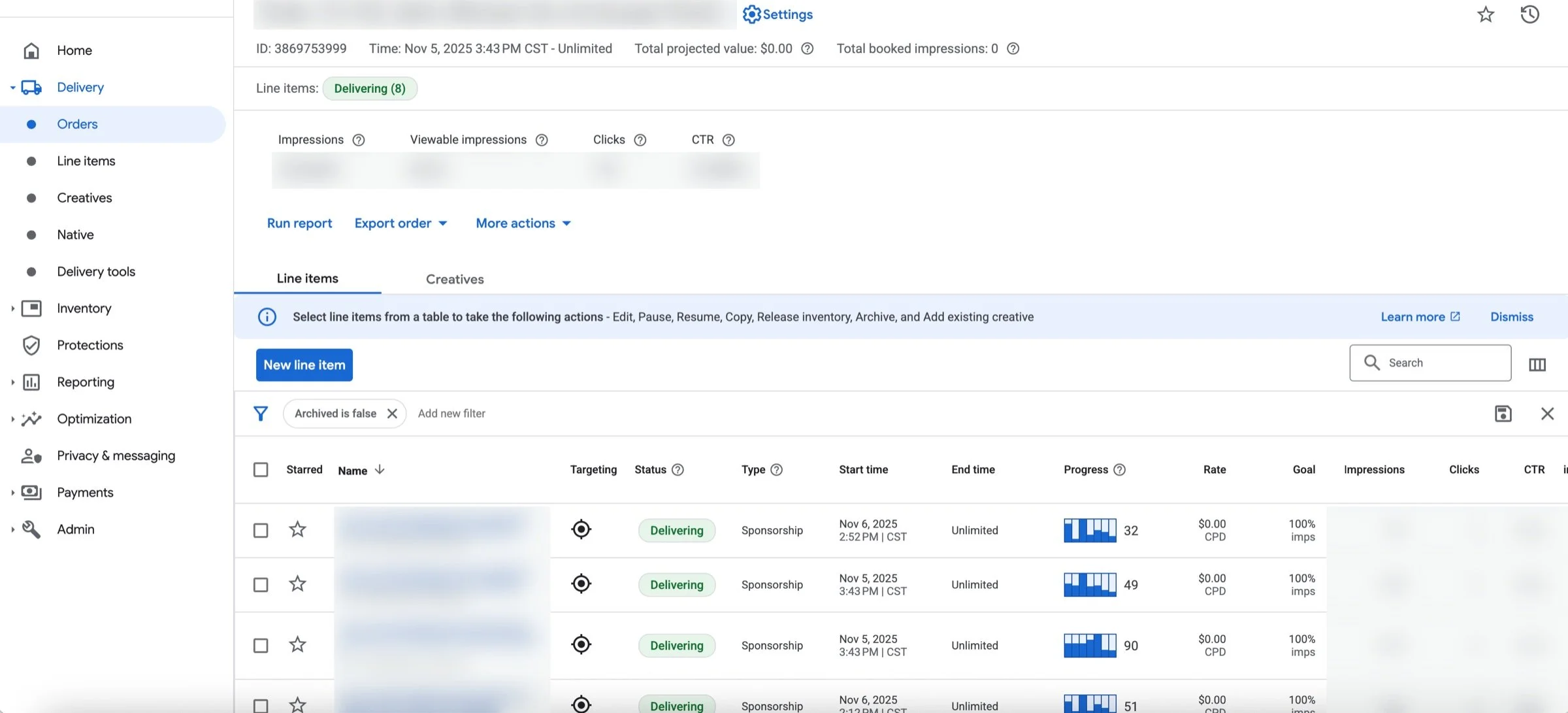This screenshot has height=713, width=1568.
Task: Toggle the select-all line items checkbox
Action: pyautogui.click(x=261, y=470)
